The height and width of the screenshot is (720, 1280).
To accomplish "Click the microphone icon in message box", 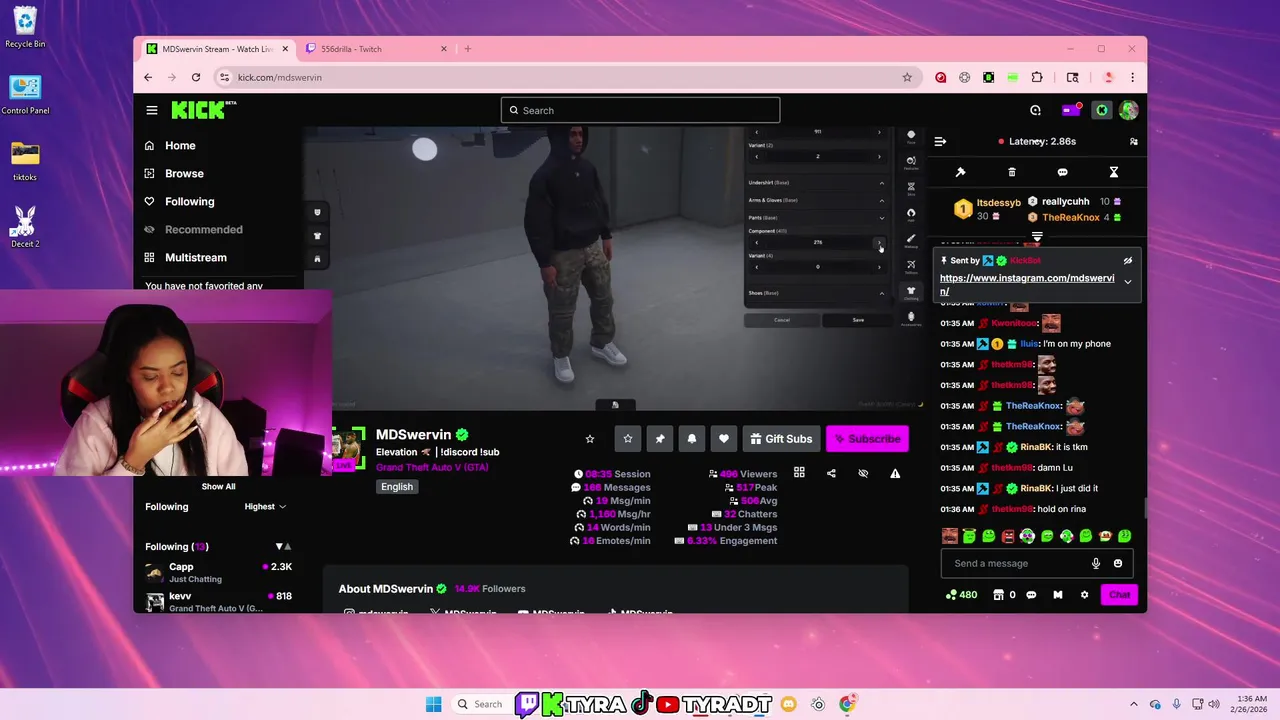I will pos(1096,563).
